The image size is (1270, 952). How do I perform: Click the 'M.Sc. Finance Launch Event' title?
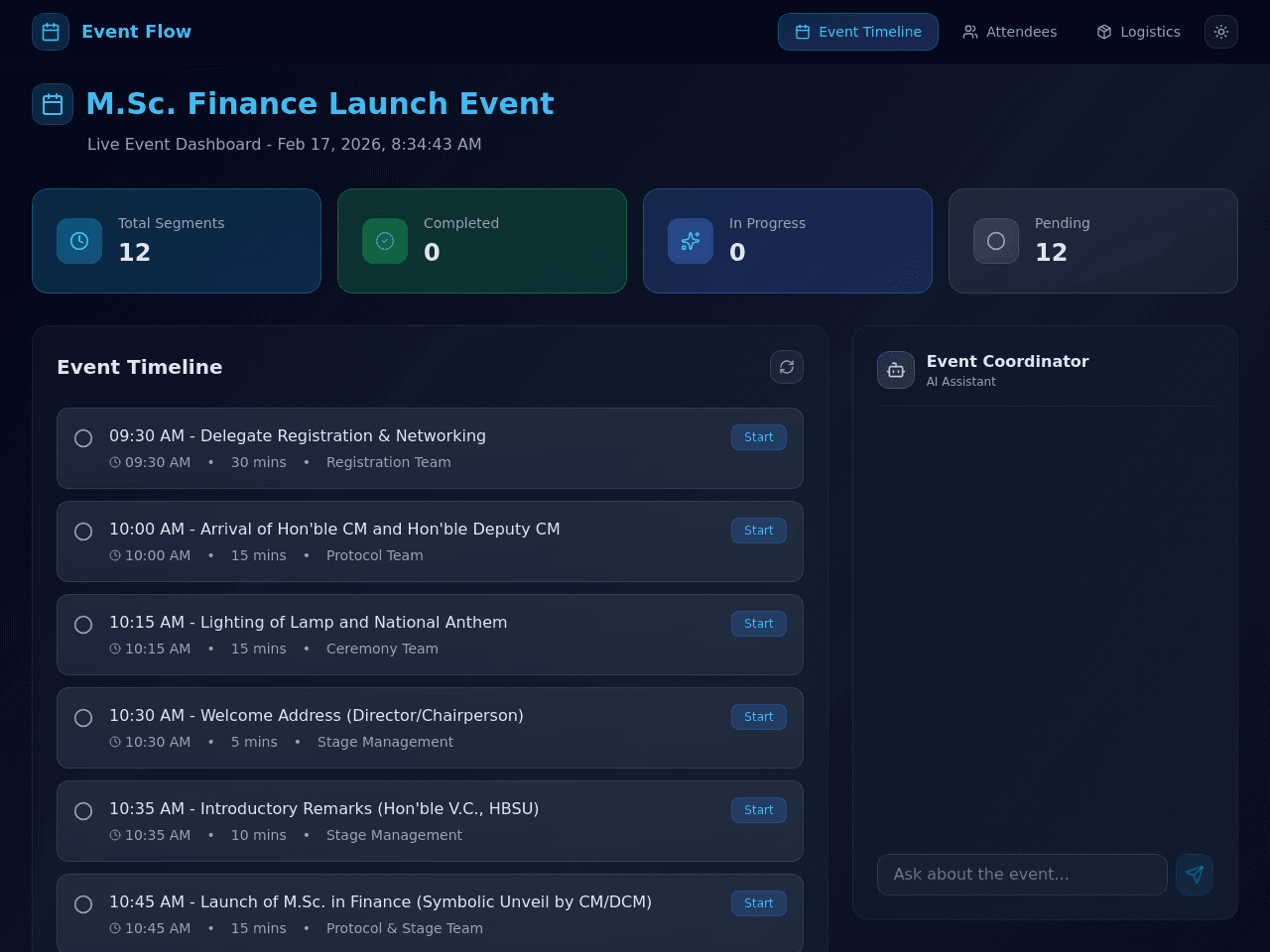320,103
